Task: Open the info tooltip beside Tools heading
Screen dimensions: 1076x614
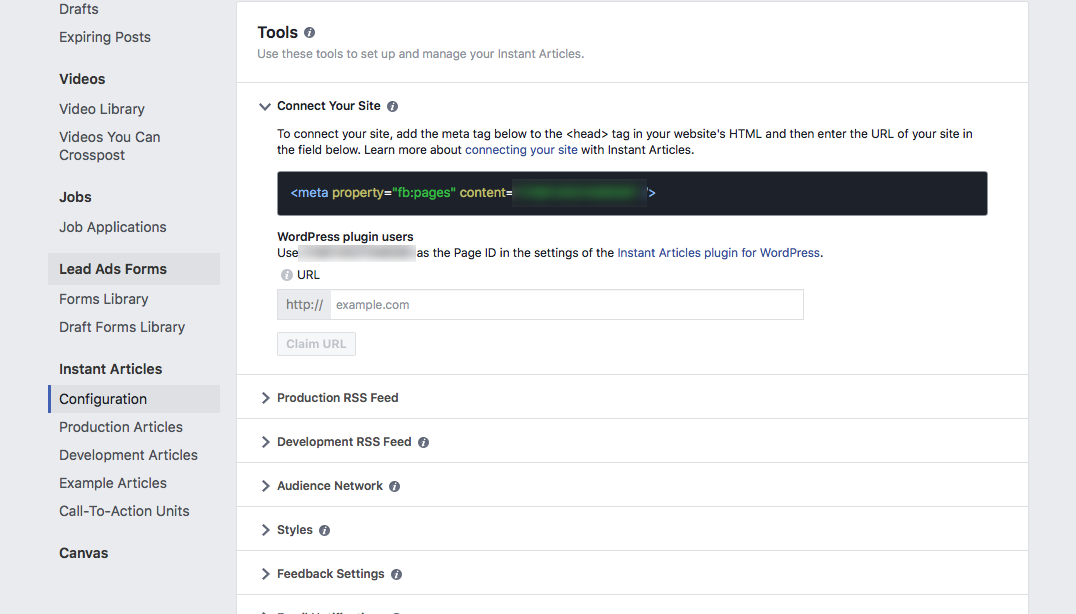Action: 308,32
